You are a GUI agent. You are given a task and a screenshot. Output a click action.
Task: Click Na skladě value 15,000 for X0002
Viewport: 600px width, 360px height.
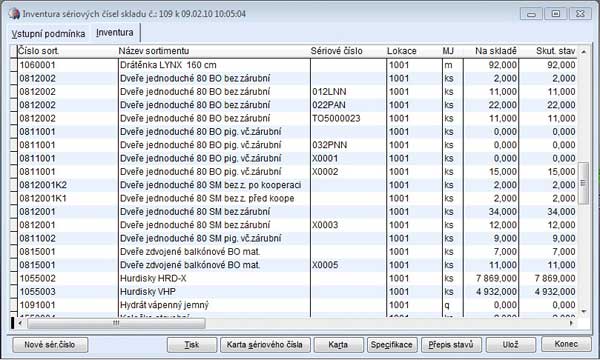(491, 172)
